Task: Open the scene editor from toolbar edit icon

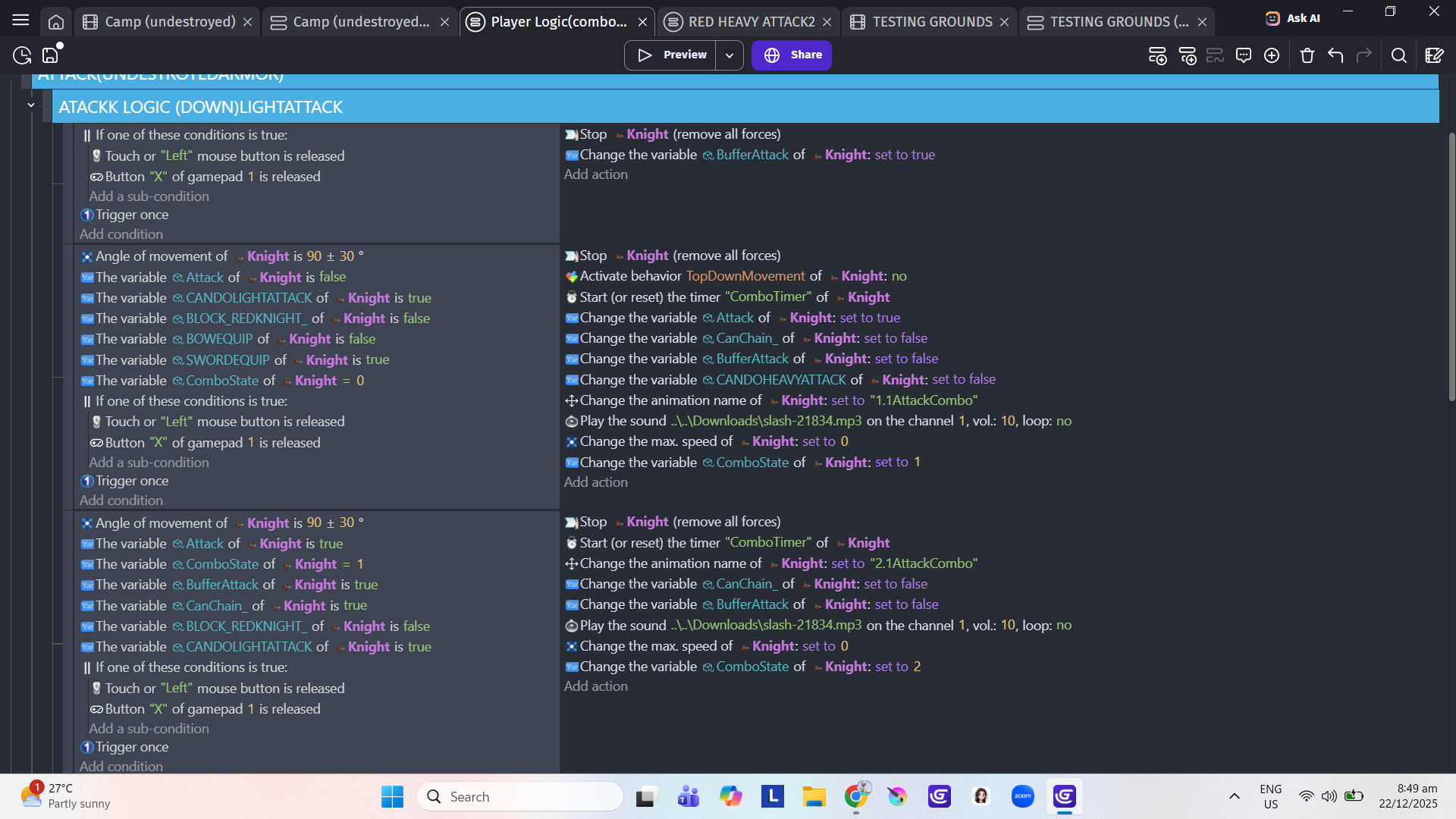Action: pos(1434,55)
